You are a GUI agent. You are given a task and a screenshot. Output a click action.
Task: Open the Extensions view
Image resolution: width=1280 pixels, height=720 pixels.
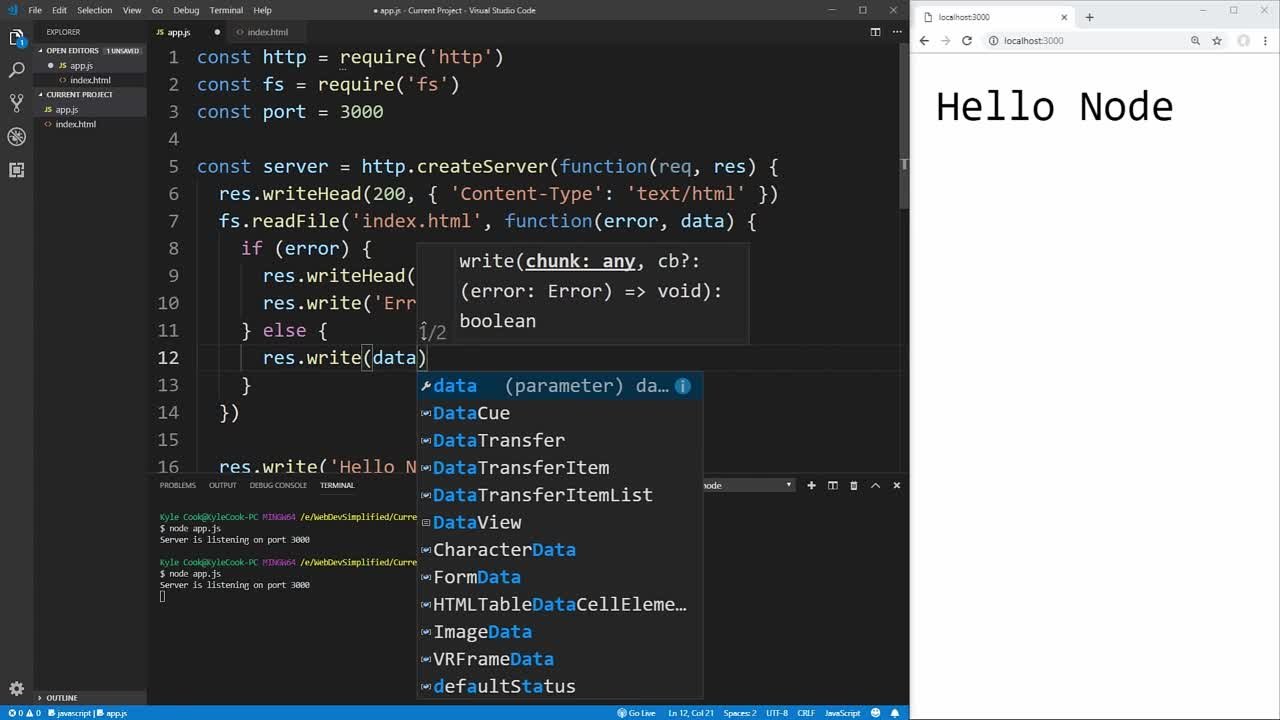point(16,170)
